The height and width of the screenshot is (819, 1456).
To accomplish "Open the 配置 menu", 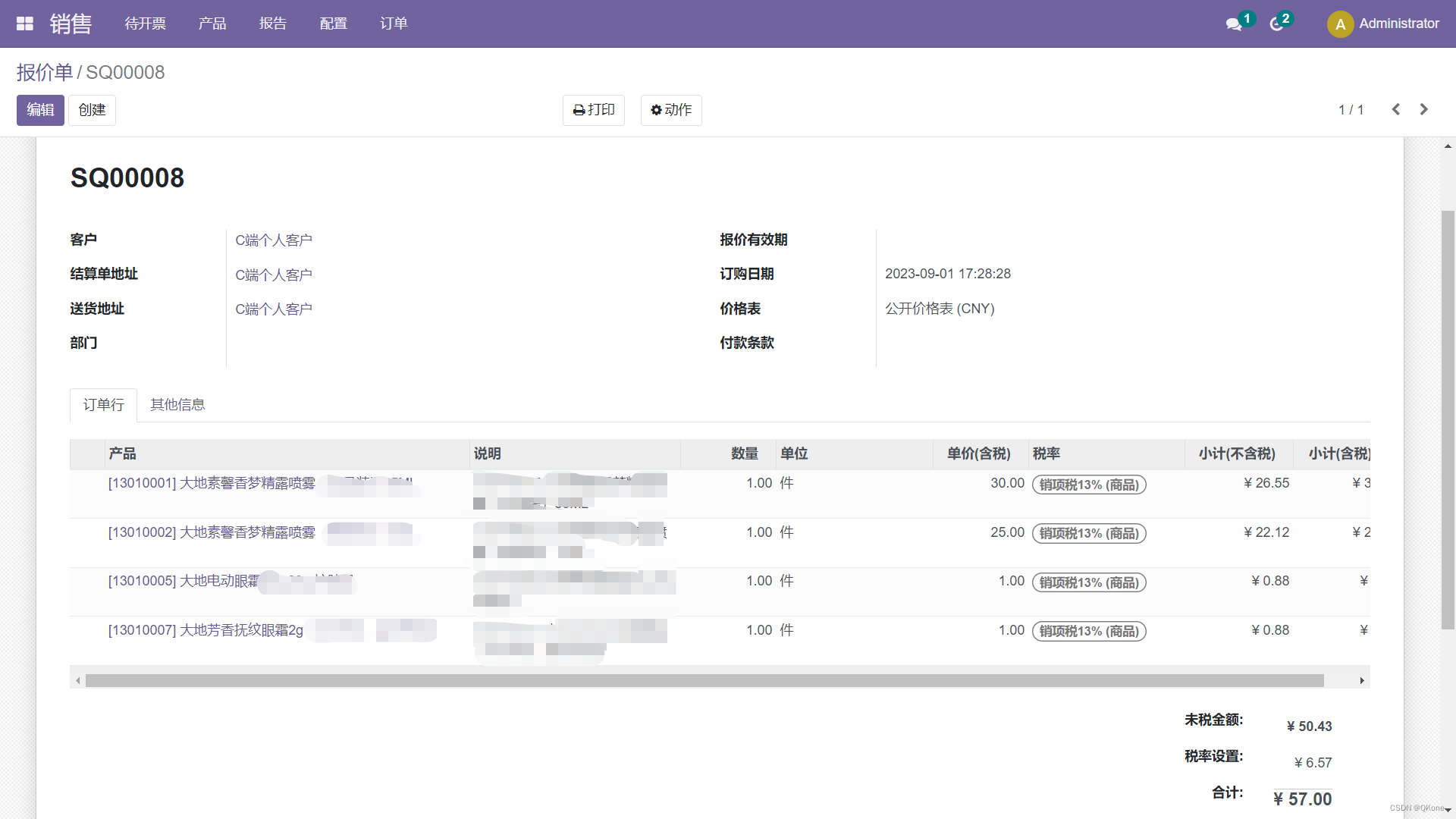I will coord(333,24).
